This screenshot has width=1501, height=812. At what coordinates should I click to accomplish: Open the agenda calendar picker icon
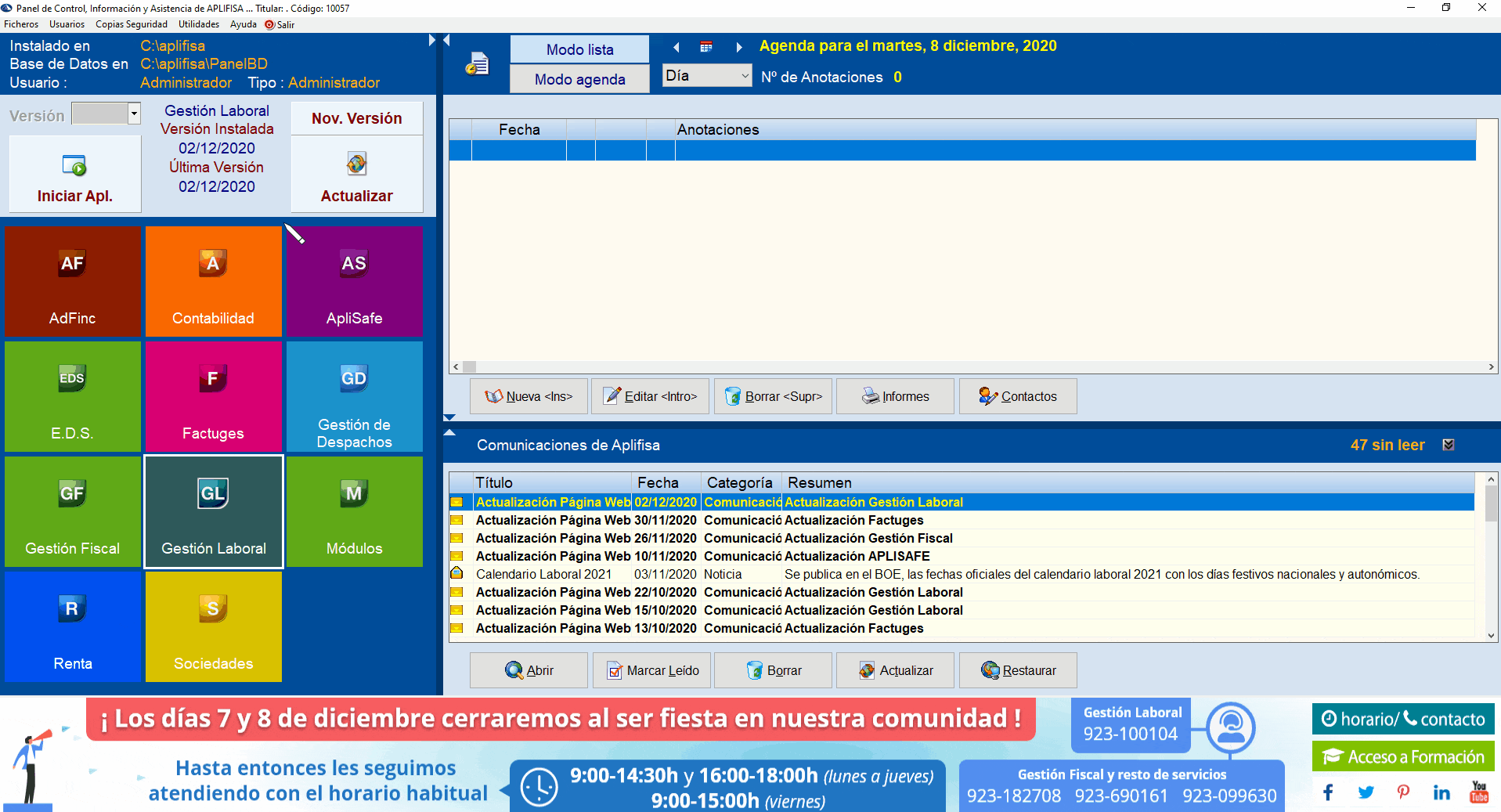tap(706, 47)
